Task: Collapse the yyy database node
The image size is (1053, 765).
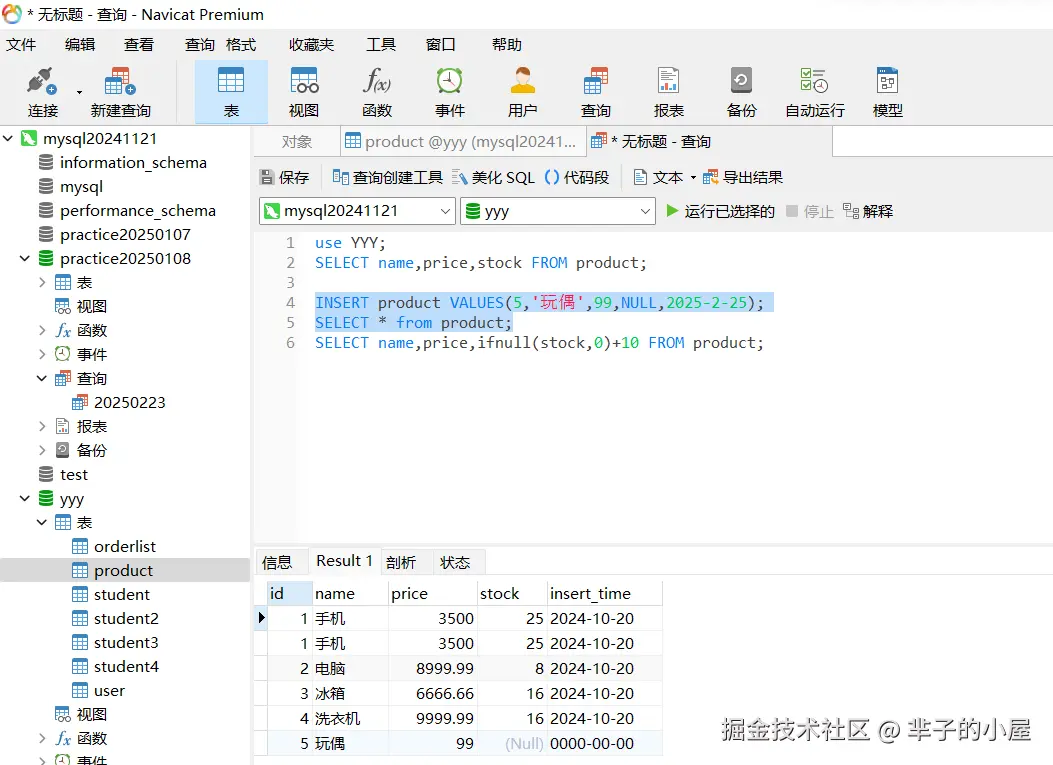Action: (25, 498)
